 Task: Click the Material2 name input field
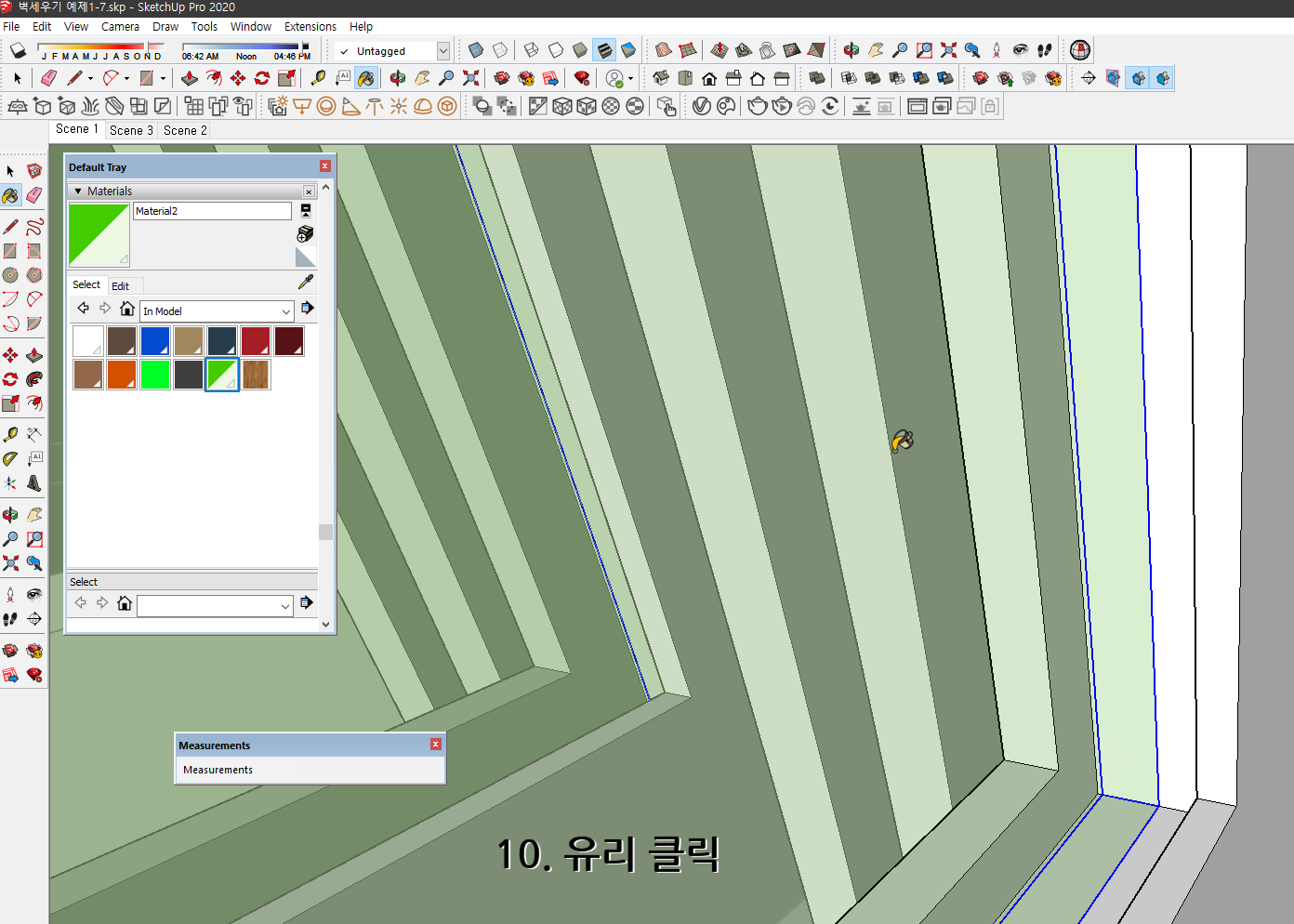[x=212, y=211]
